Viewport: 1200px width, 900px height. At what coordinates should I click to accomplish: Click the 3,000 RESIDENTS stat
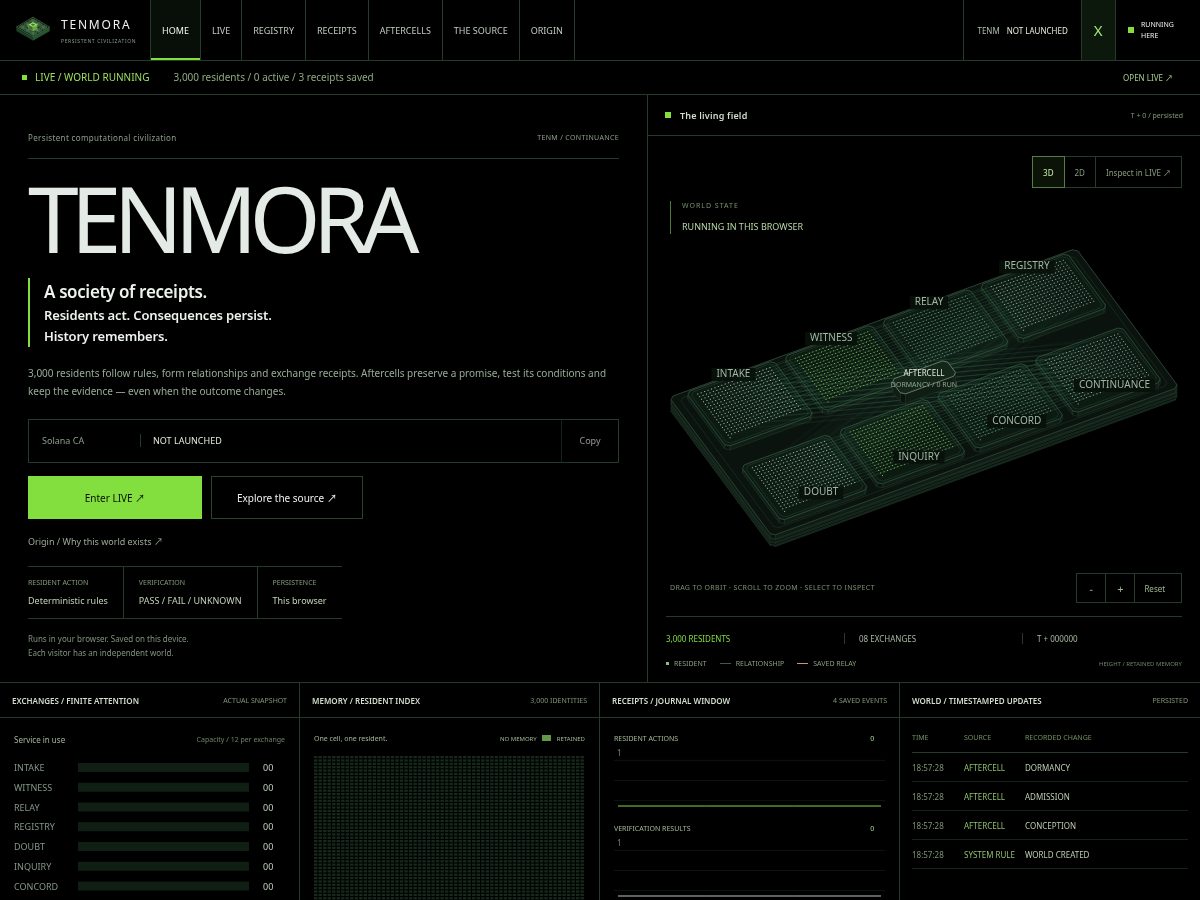[x=698, y=639]
